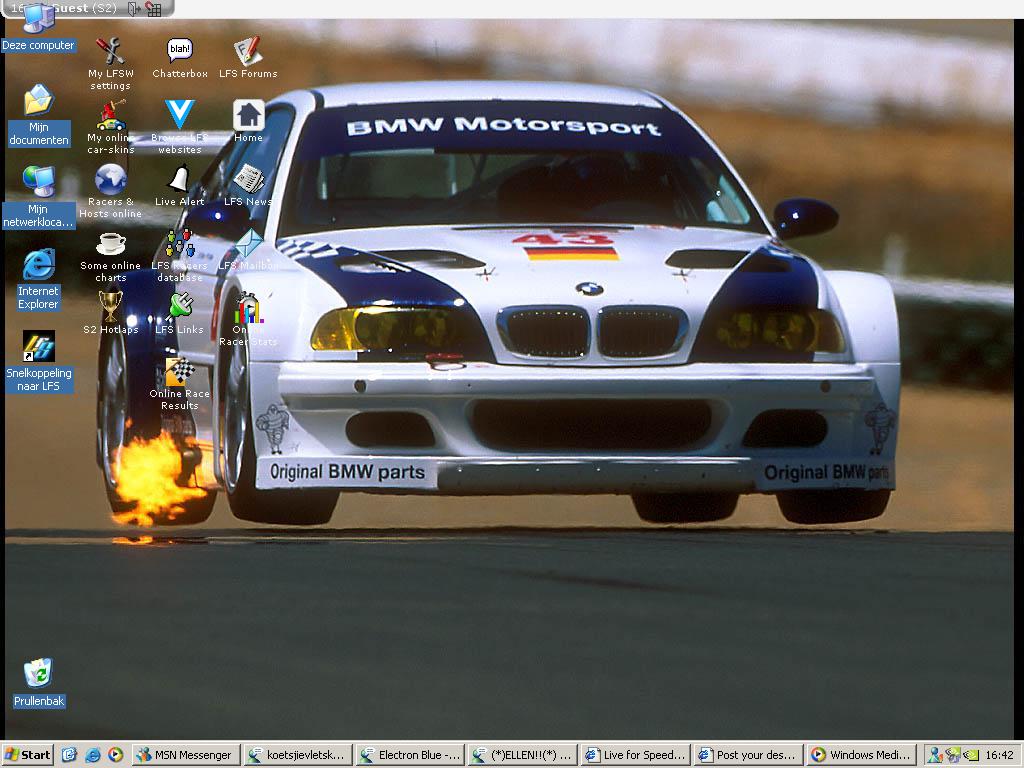Switch to Windows Media Player taskbar button

[861, 755]
